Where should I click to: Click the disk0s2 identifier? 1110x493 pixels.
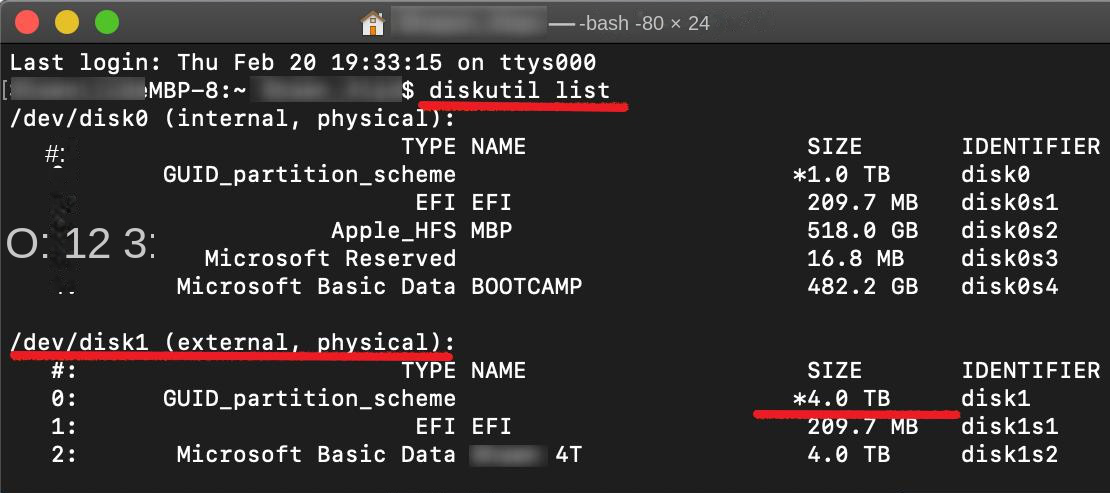[x=1010, y=231]
